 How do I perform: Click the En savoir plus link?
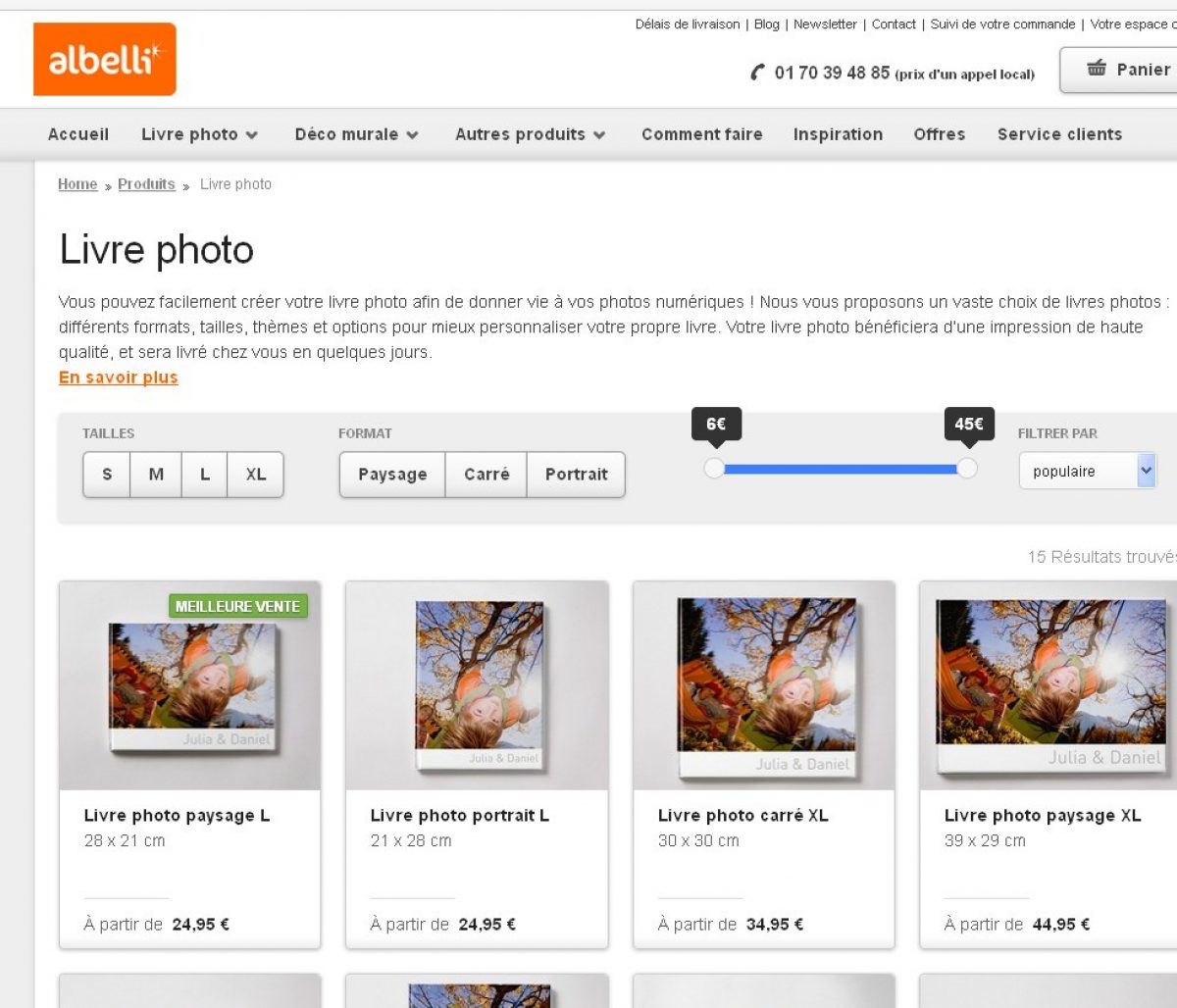(x=119, y=378)
